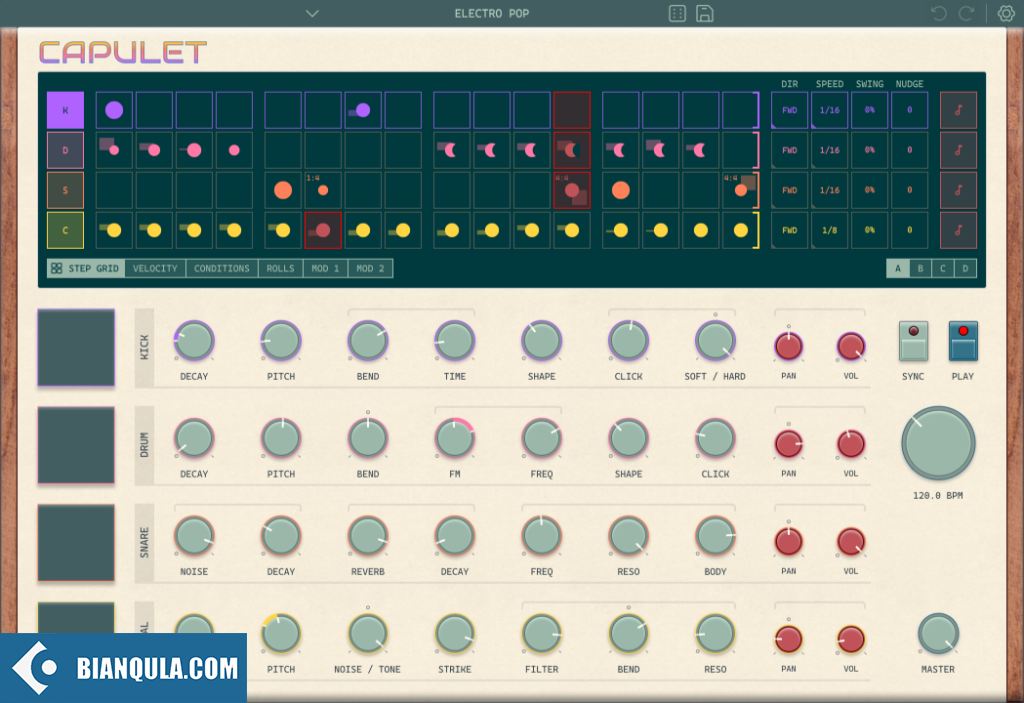Click the note icon on the snare row

(x=958, y=190)
